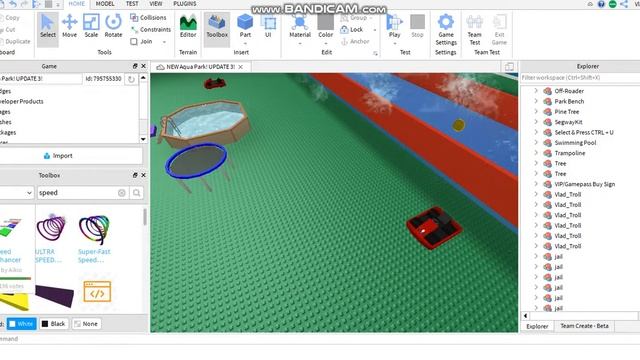Click the Edit group dialog launcher
This screenshot has width=640, height=360.
[x=376, y=53]
